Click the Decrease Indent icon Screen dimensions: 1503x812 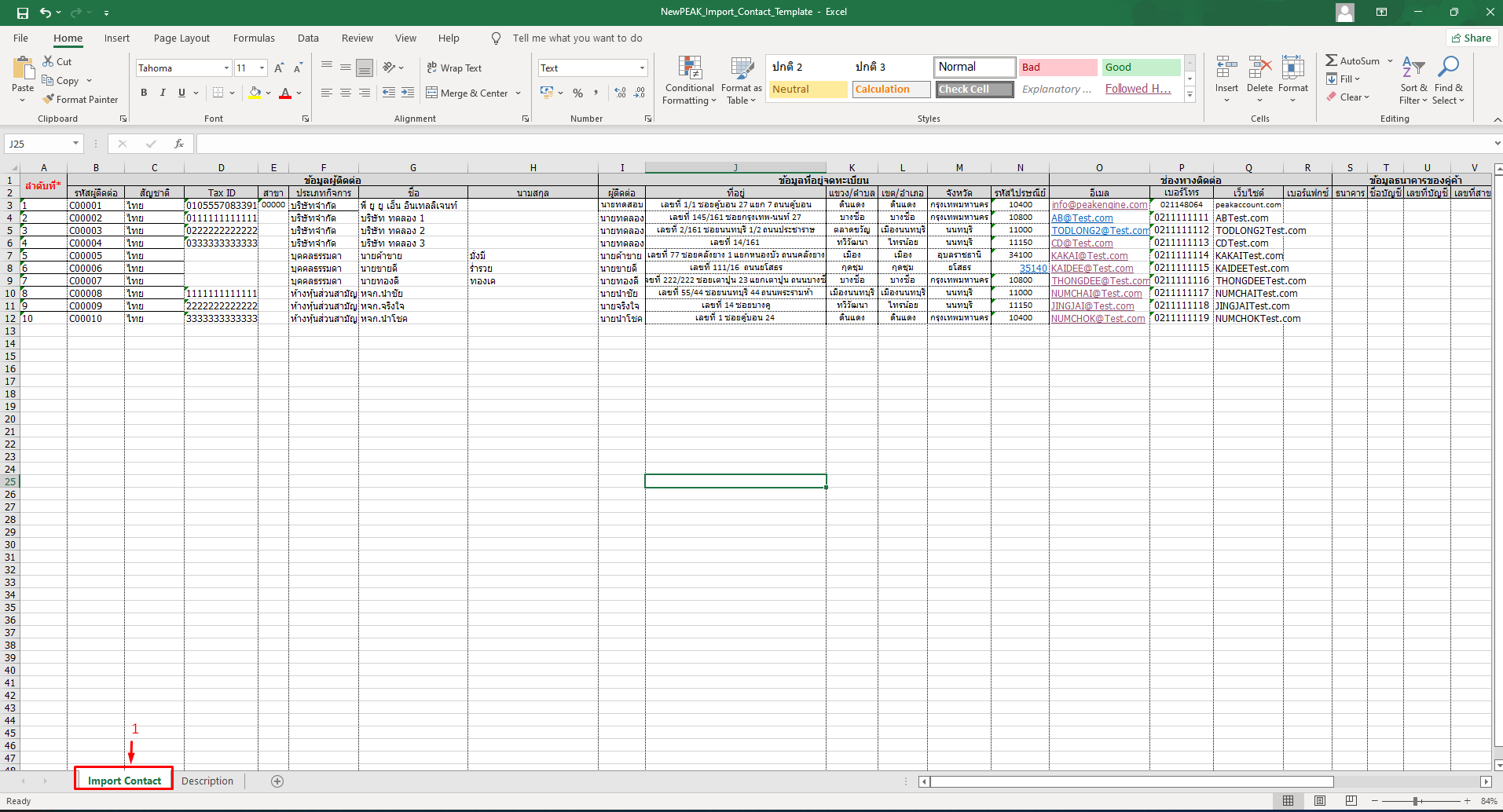coord(389,93)
